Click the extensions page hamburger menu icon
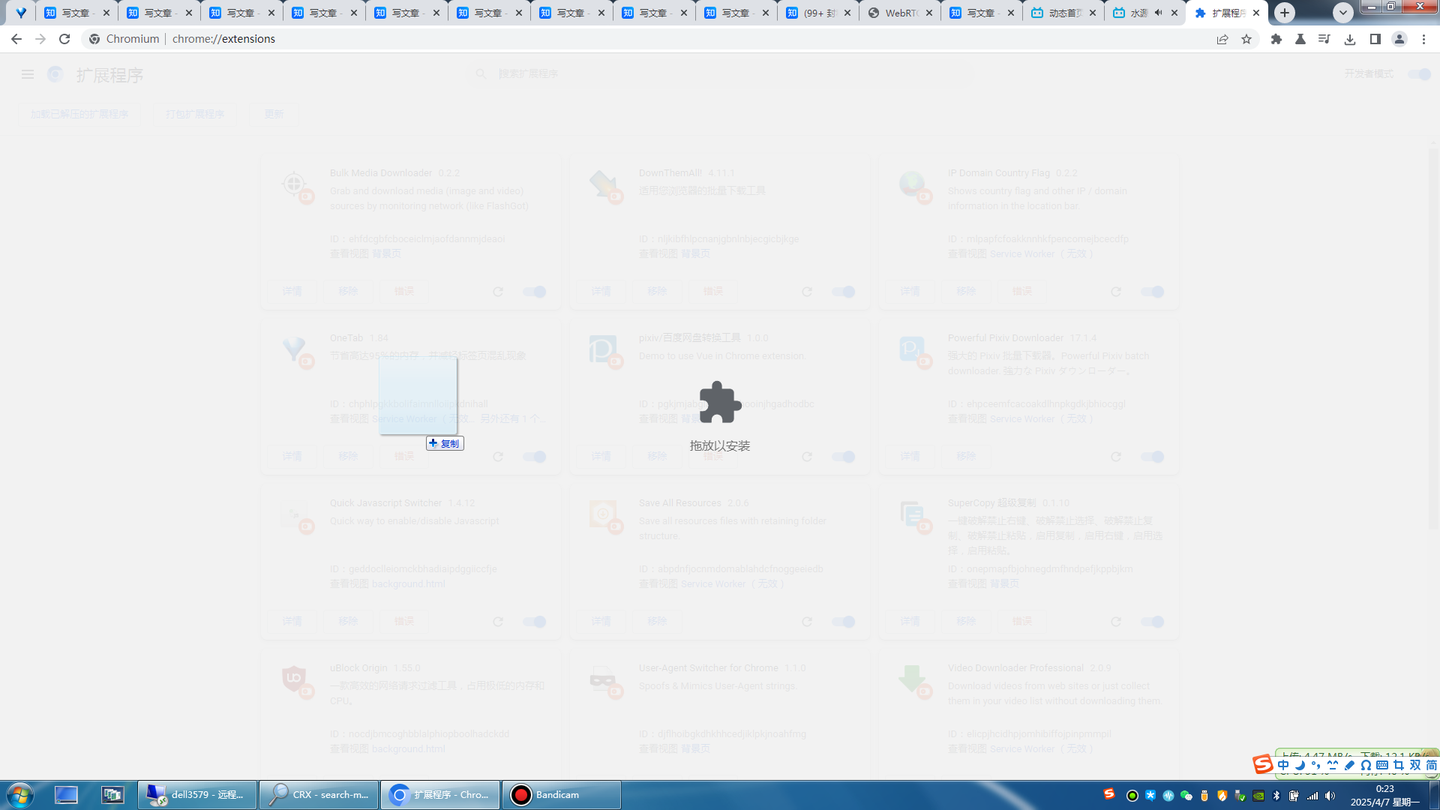This screenshot has height=810, width=1440. pos(27,74)
